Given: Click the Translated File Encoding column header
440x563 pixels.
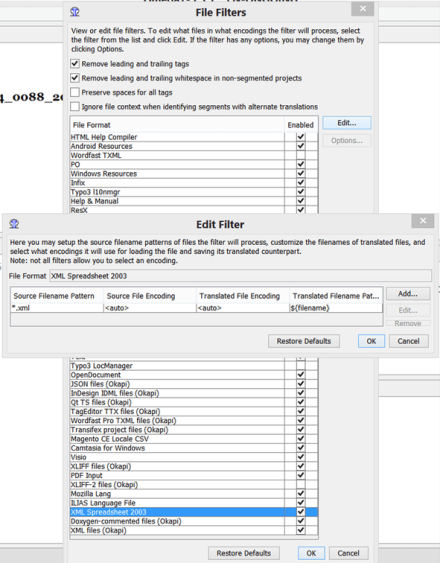Looking at the screenshot, I should (x=243, y=296).
